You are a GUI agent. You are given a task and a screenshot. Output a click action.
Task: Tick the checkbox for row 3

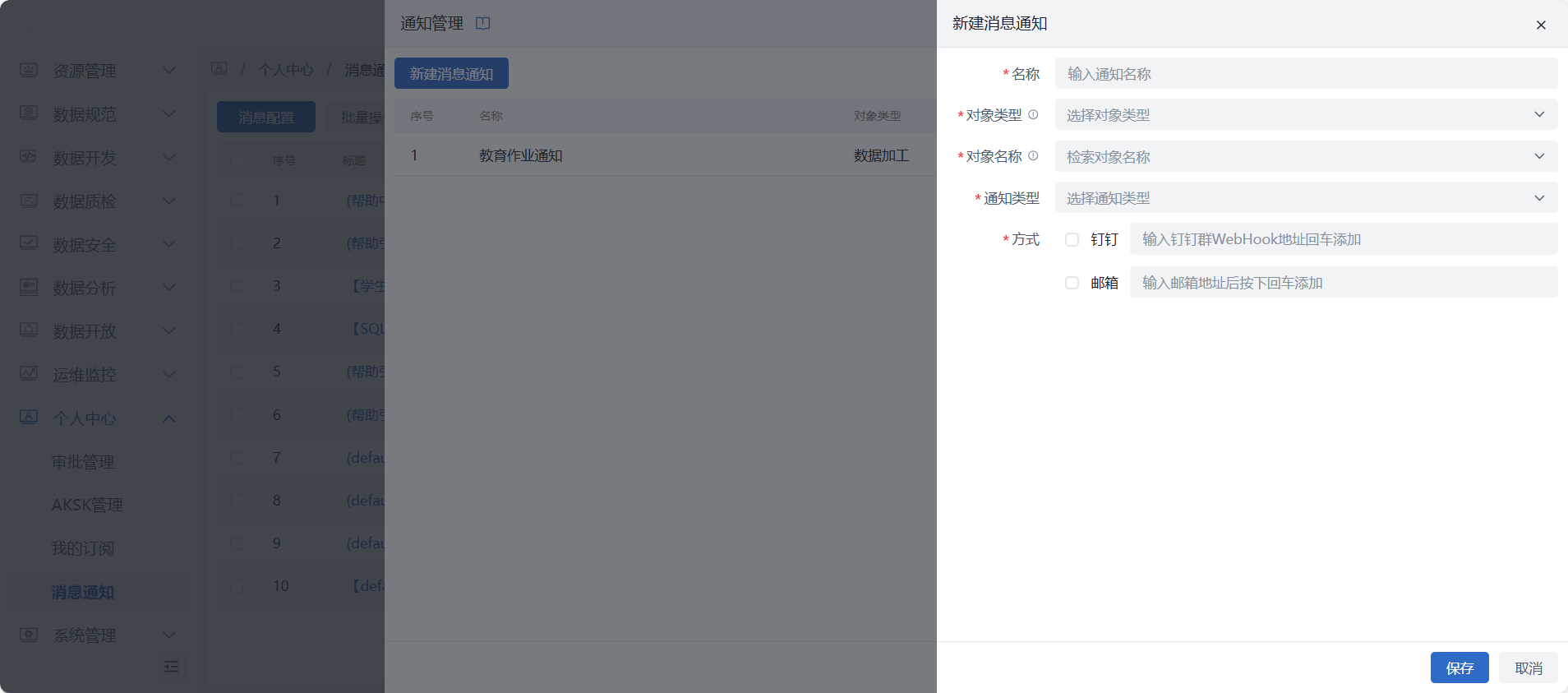click(x=238, y=286)
